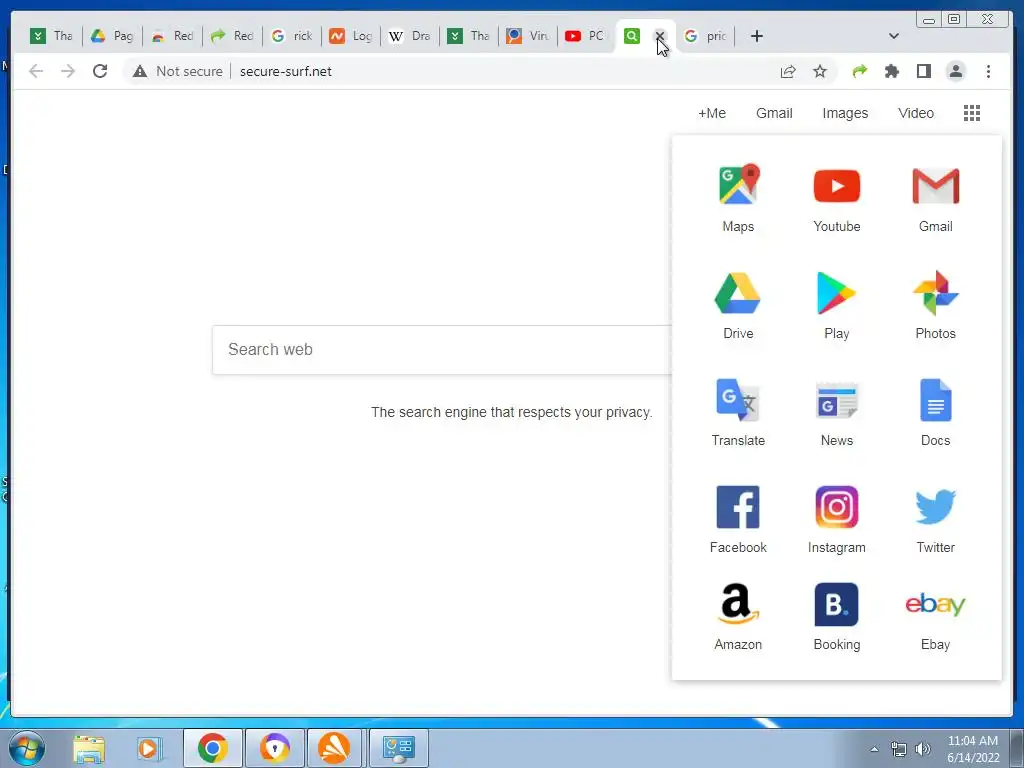Show hidden tray icons arrow
1024x768 pixels.
[x=874, y=749]
